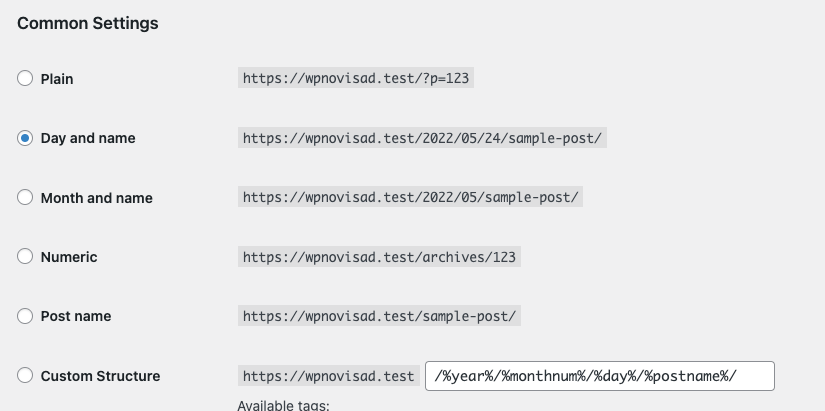
Task: Activate the Custom Structure radio button
Action: (25, 376)
